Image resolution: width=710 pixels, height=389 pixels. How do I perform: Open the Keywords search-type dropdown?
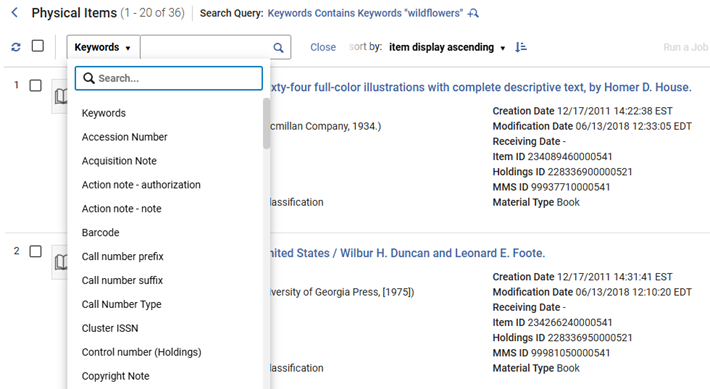pyautogui.click(x=103, y=47)
